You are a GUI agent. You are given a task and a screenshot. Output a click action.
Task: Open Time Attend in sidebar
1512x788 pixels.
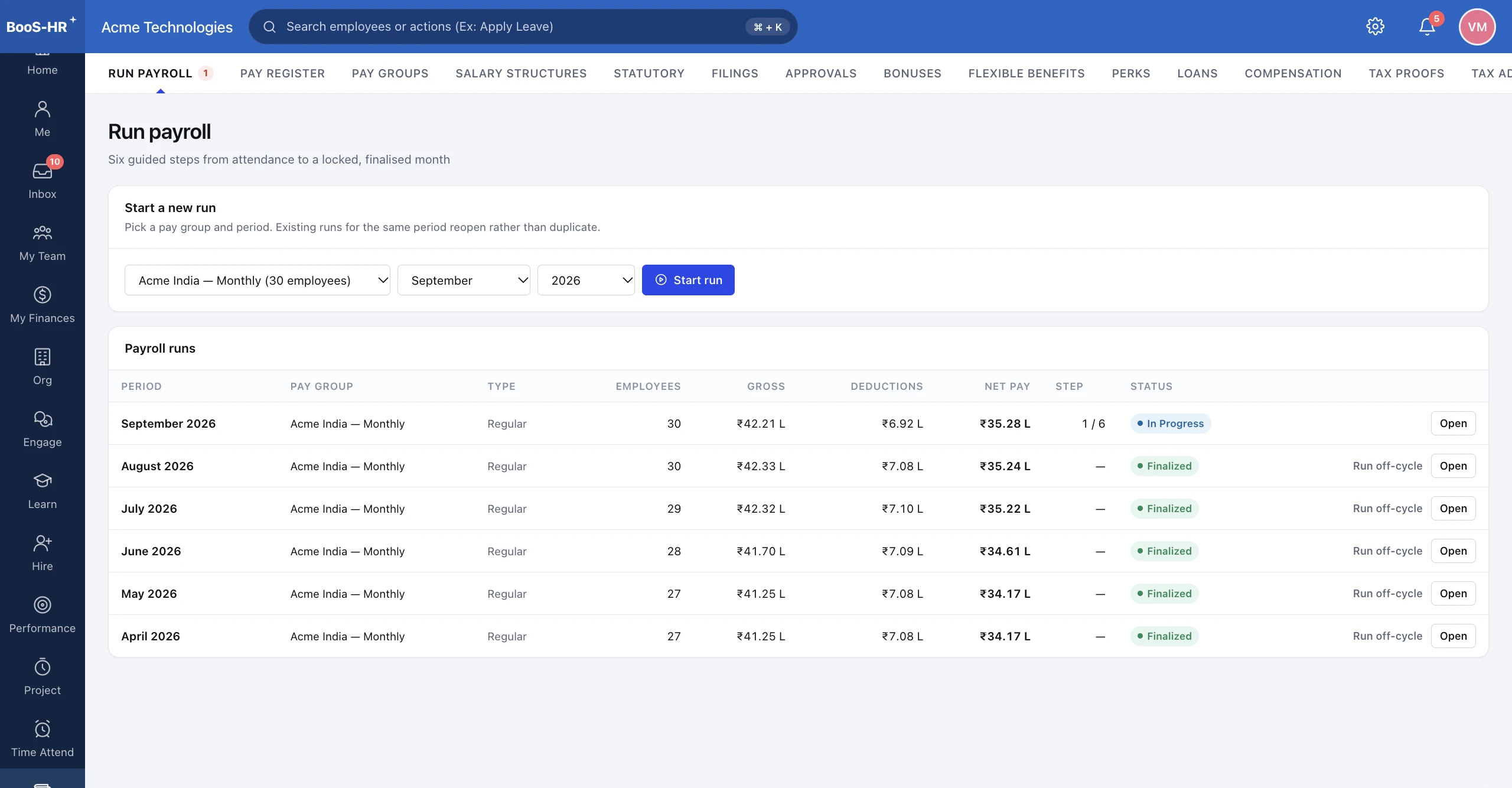(x=42, y=740)
